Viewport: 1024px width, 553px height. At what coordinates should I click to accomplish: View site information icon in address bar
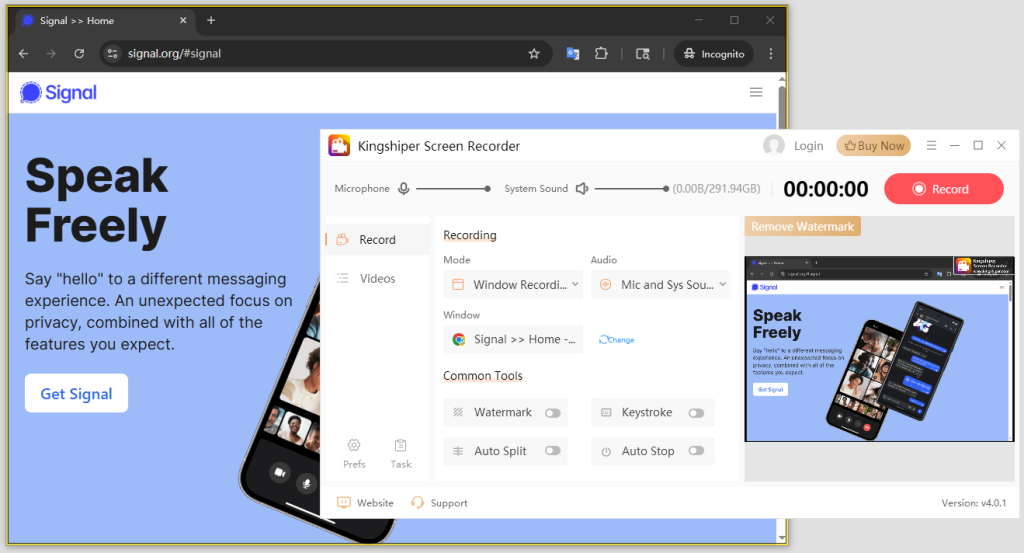coord(112,54)
